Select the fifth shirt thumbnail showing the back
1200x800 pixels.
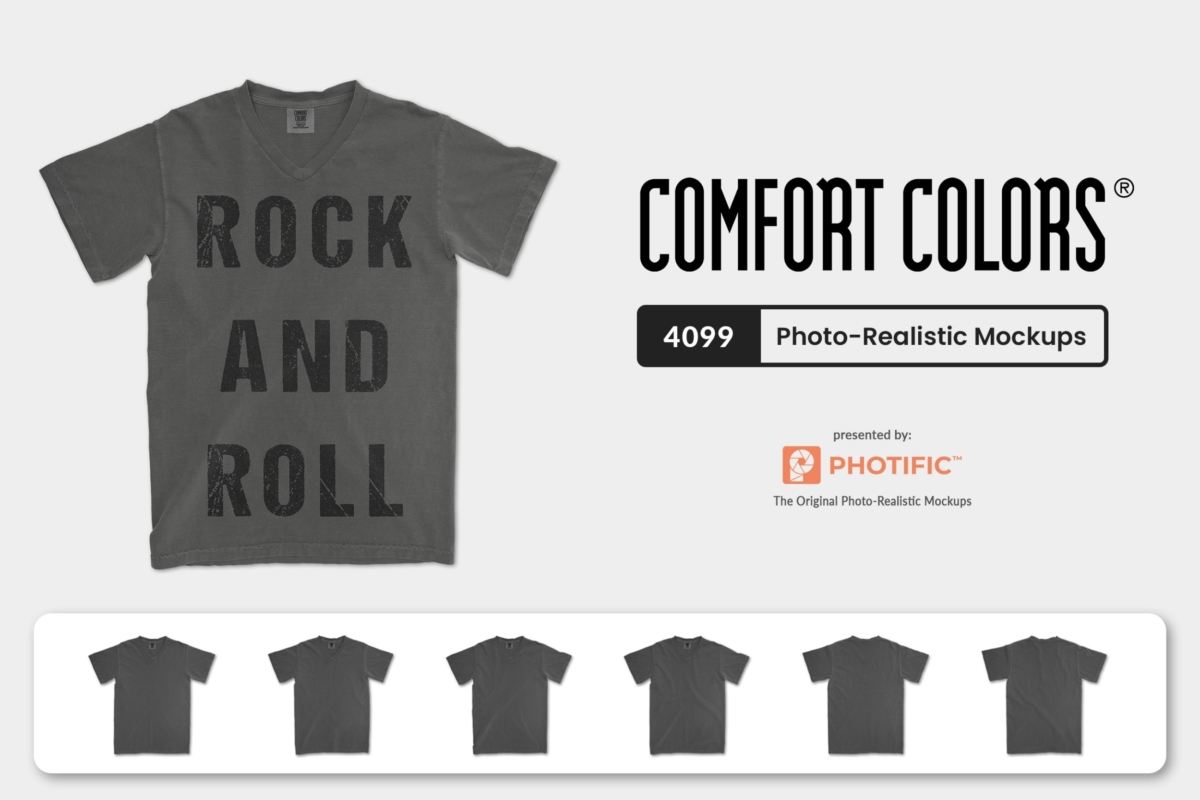[865, 695]
